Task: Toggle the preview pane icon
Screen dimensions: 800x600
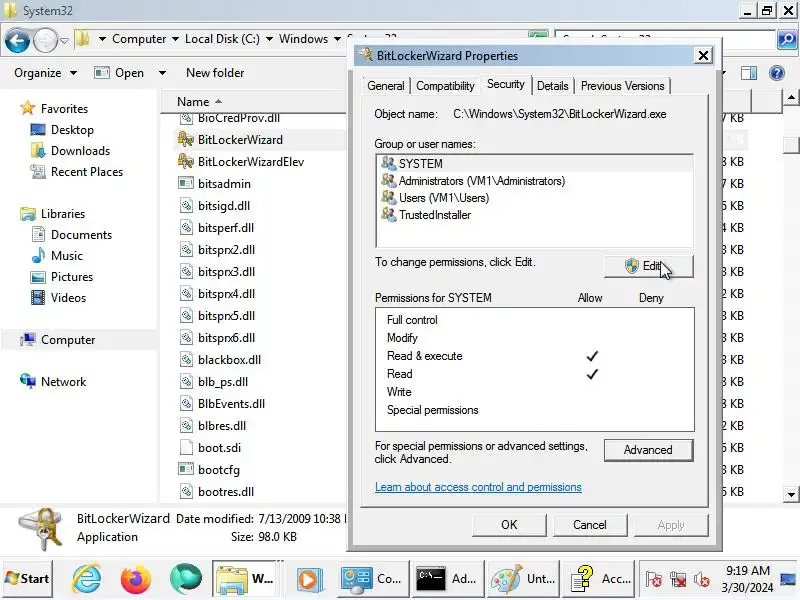Action: pos(748,73)
